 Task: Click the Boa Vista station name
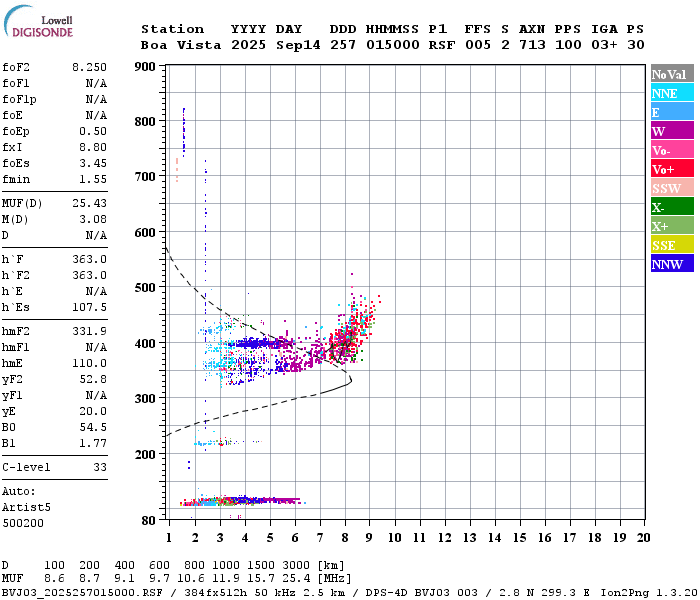[181, 45]
